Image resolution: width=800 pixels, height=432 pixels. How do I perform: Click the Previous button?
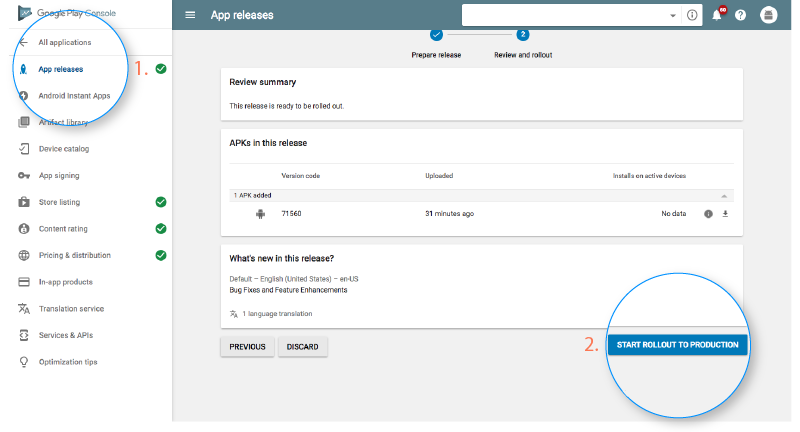point(247,347)
